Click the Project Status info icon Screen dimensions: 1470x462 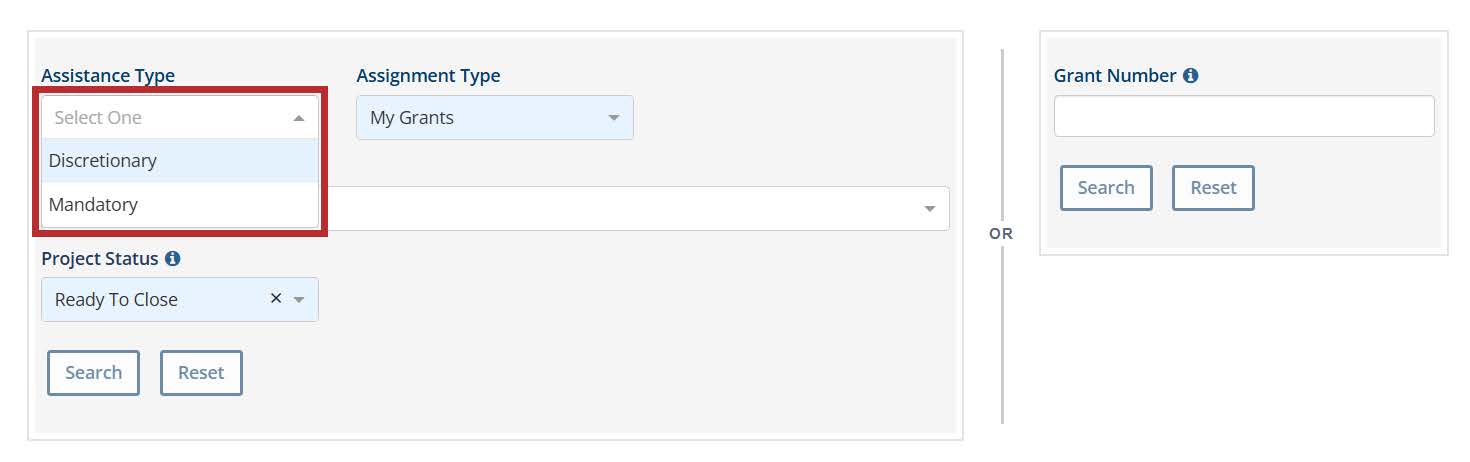pyautogui.click(x=173, y=259)
